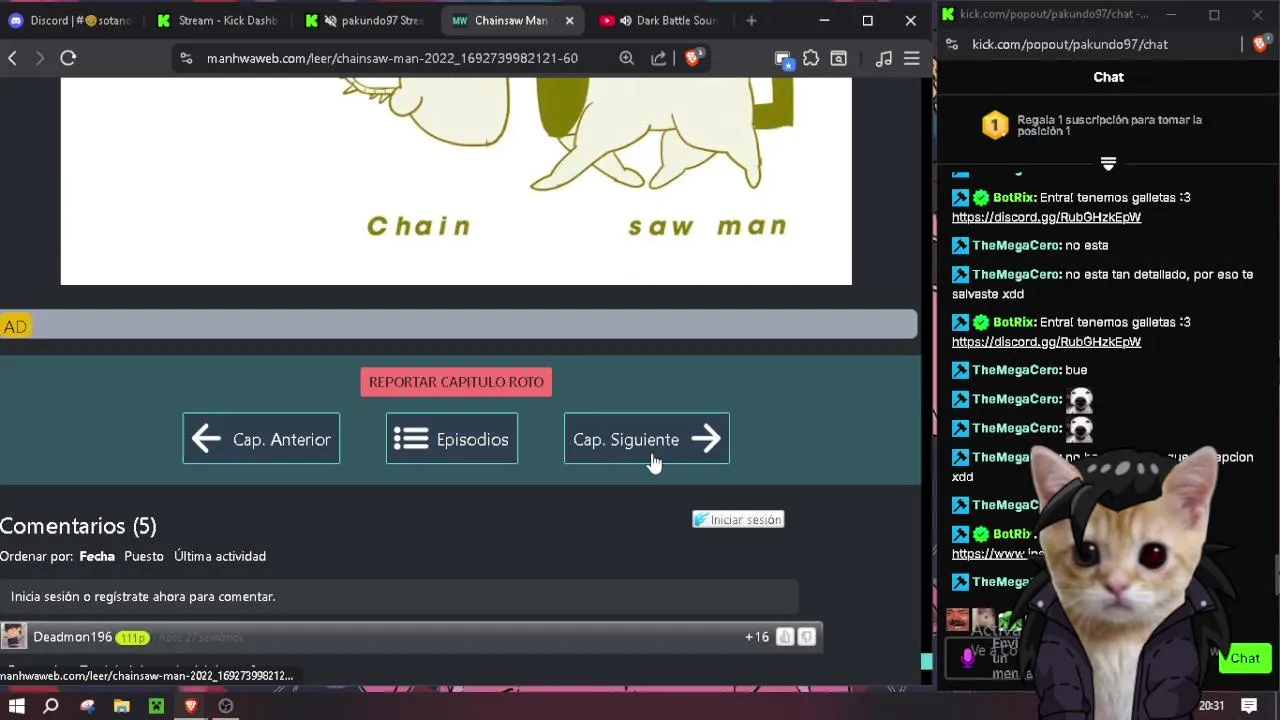Open File Explorer from the taskbar
Image resolution: width=1280 pixels, height=720 pixels.
(x=122, y=706)
